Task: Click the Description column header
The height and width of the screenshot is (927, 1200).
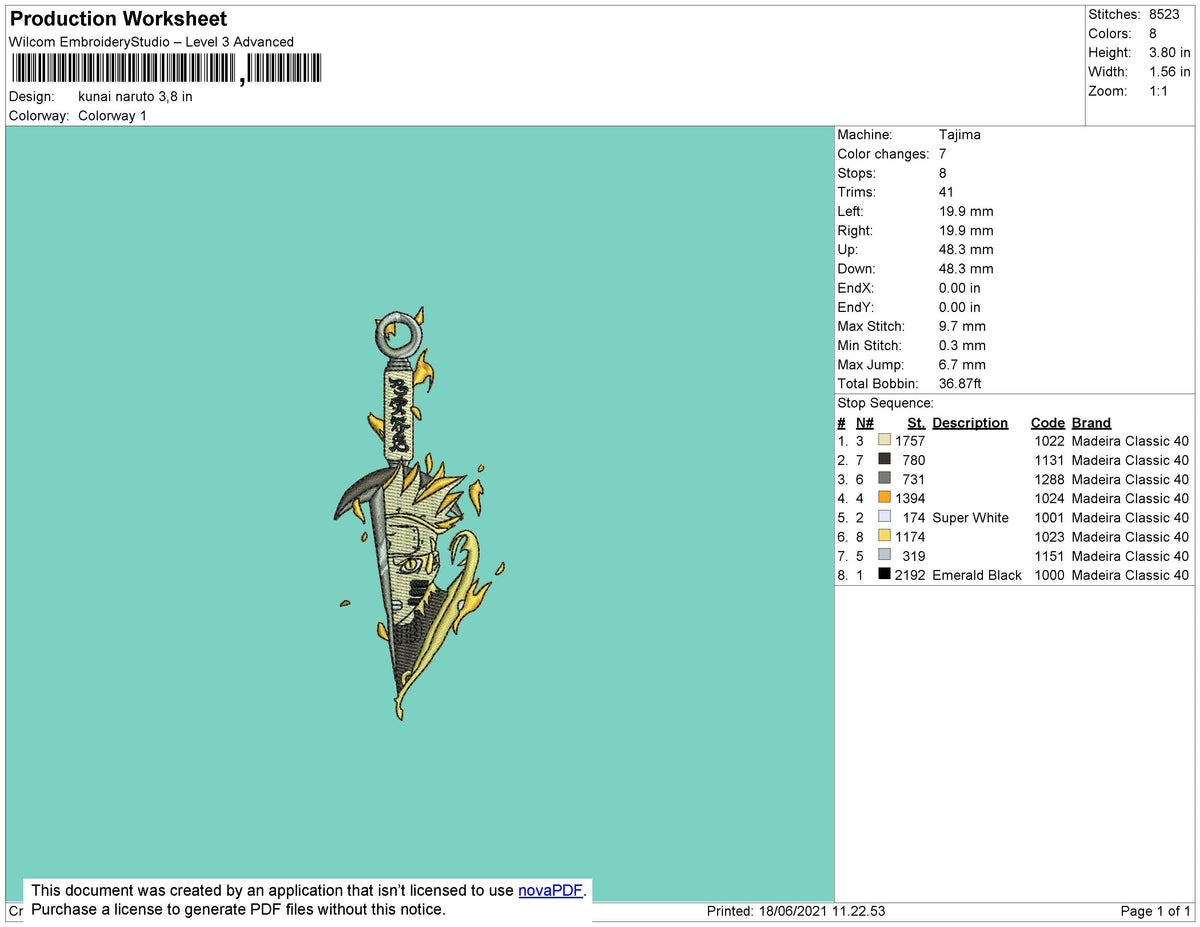Action: coord(970,423)
